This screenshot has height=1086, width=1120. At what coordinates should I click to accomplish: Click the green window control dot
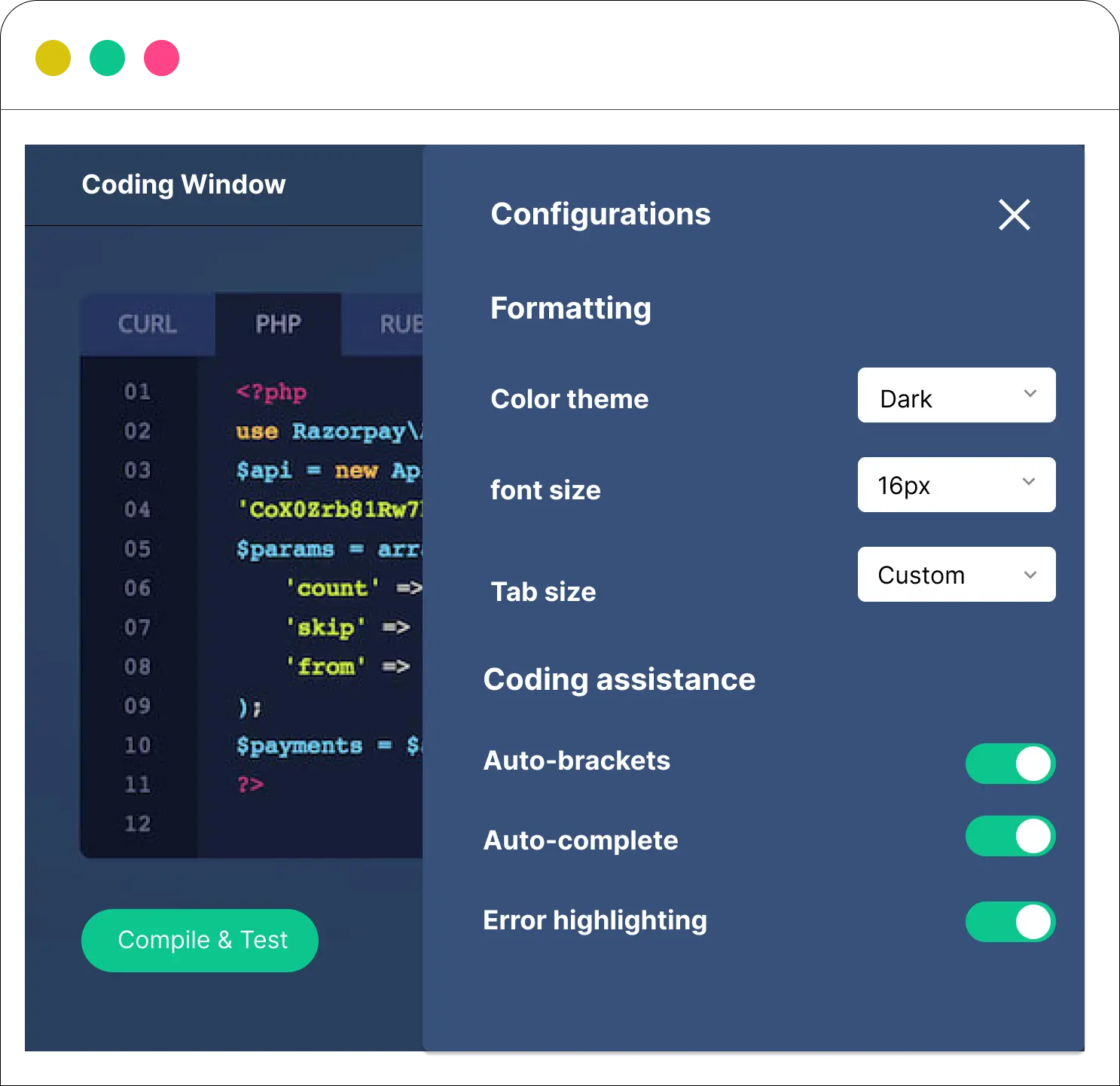(x=107, y=58)
